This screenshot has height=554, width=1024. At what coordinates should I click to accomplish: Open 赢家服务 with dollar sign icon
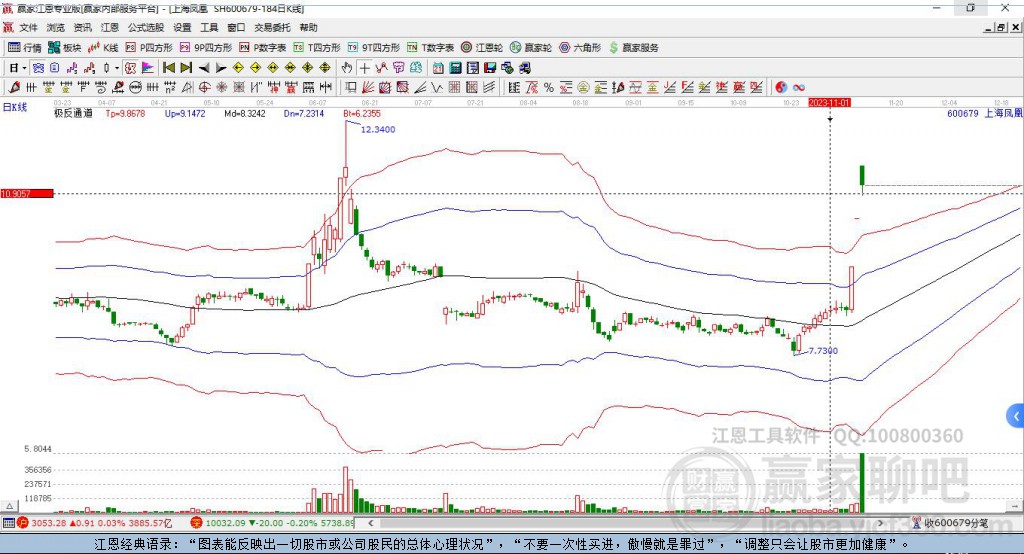tap(633, 48)
